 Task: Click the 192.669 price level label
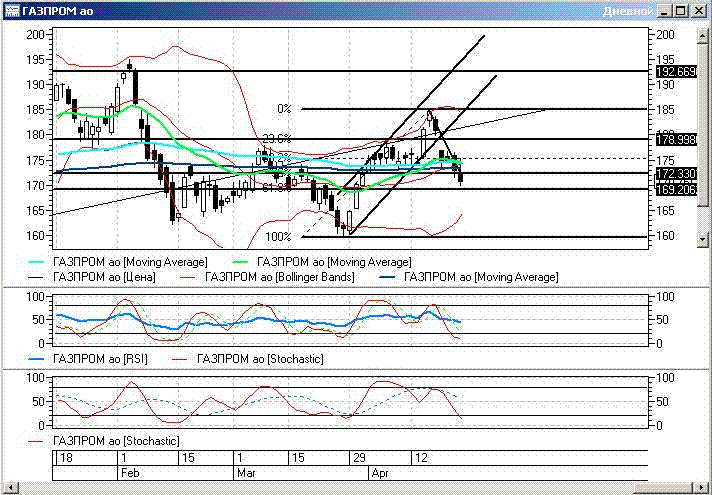tap(676, 71)
